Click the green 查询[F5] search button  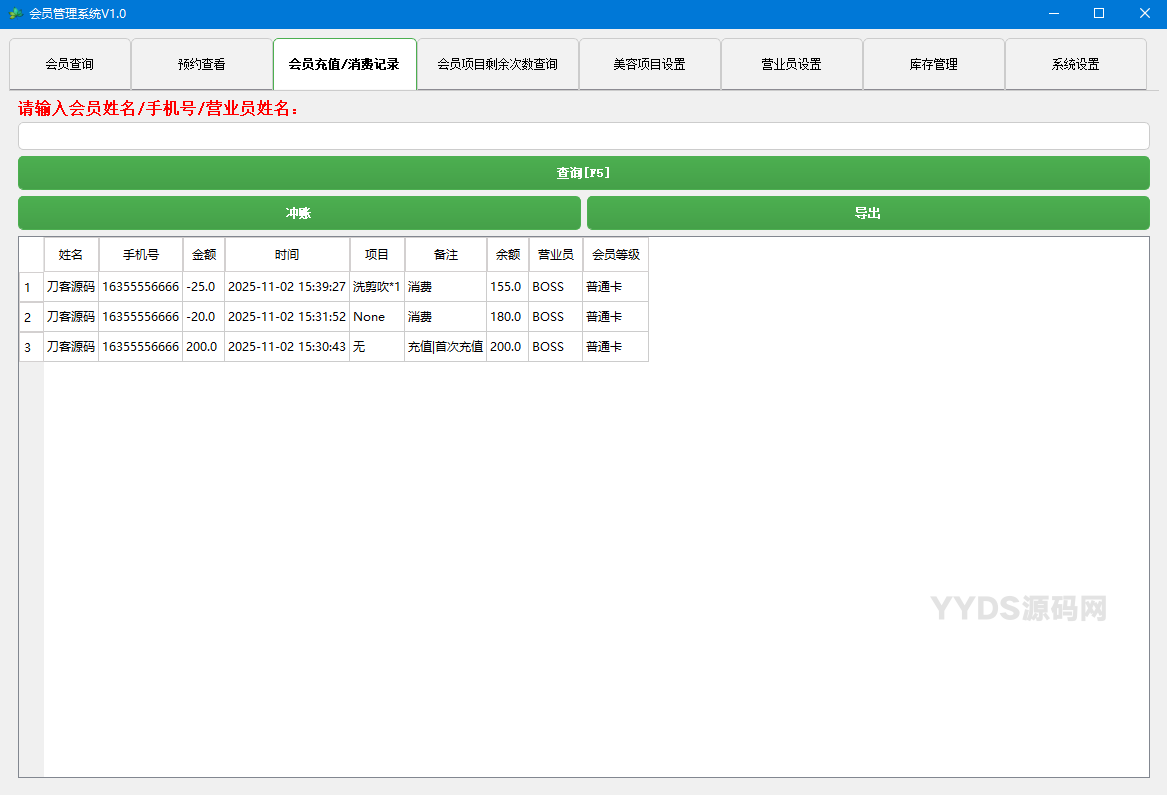click(583, 172)
